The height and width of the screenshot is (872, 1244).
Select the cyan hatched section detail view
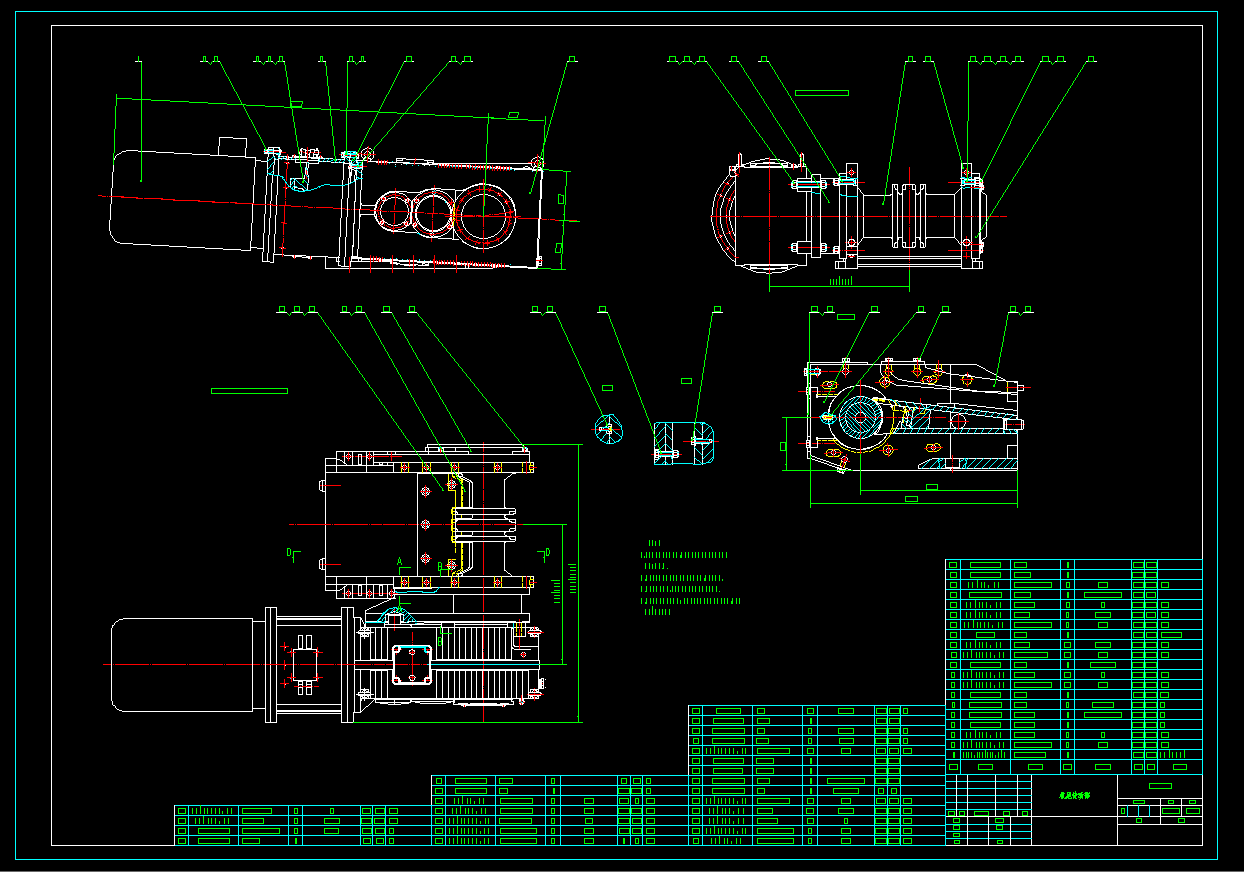click(685, 441)
